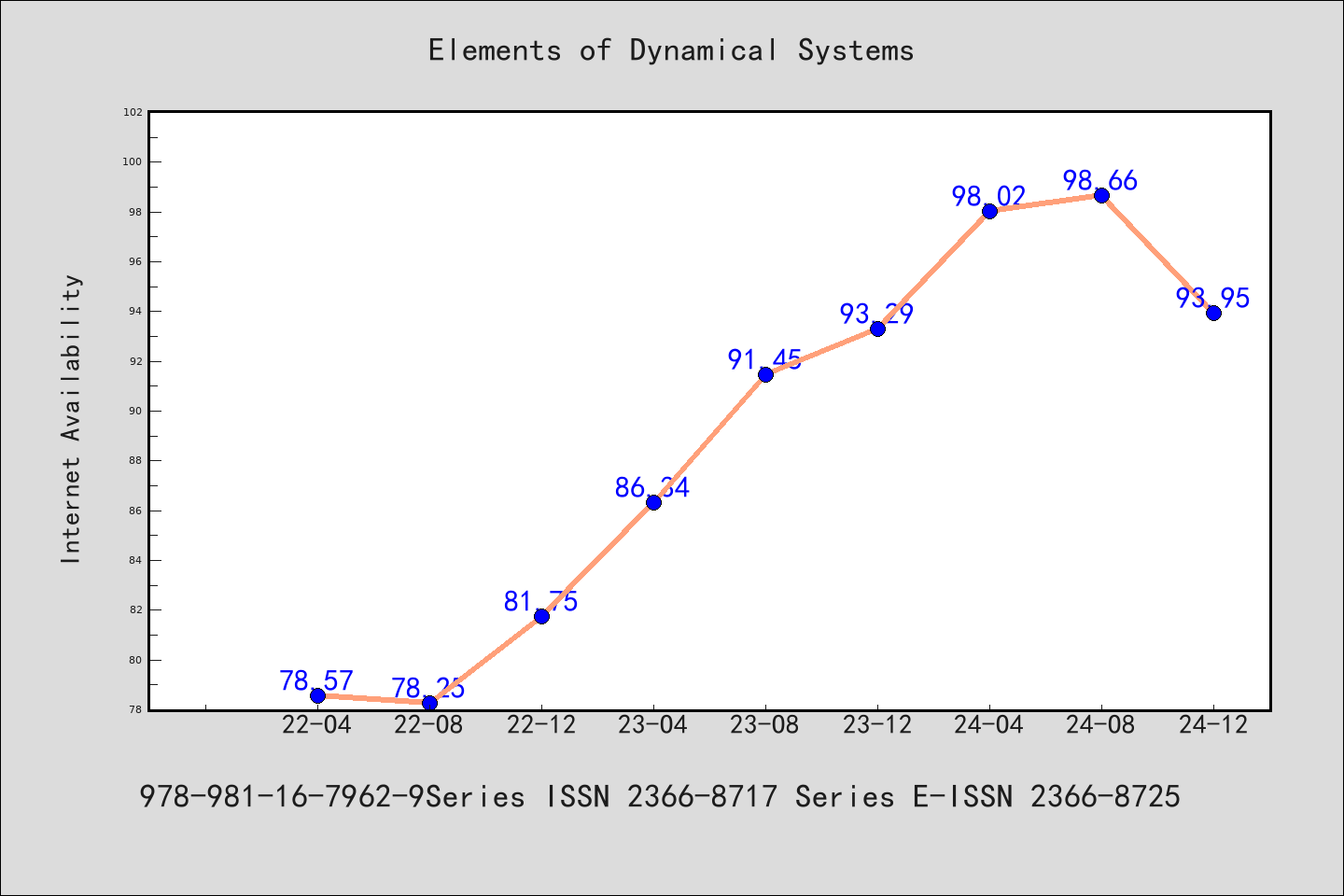This screenshot has width=1344, height=896.
Task: Click the y-axis tick label '96'
Action: tap(136, 261)
